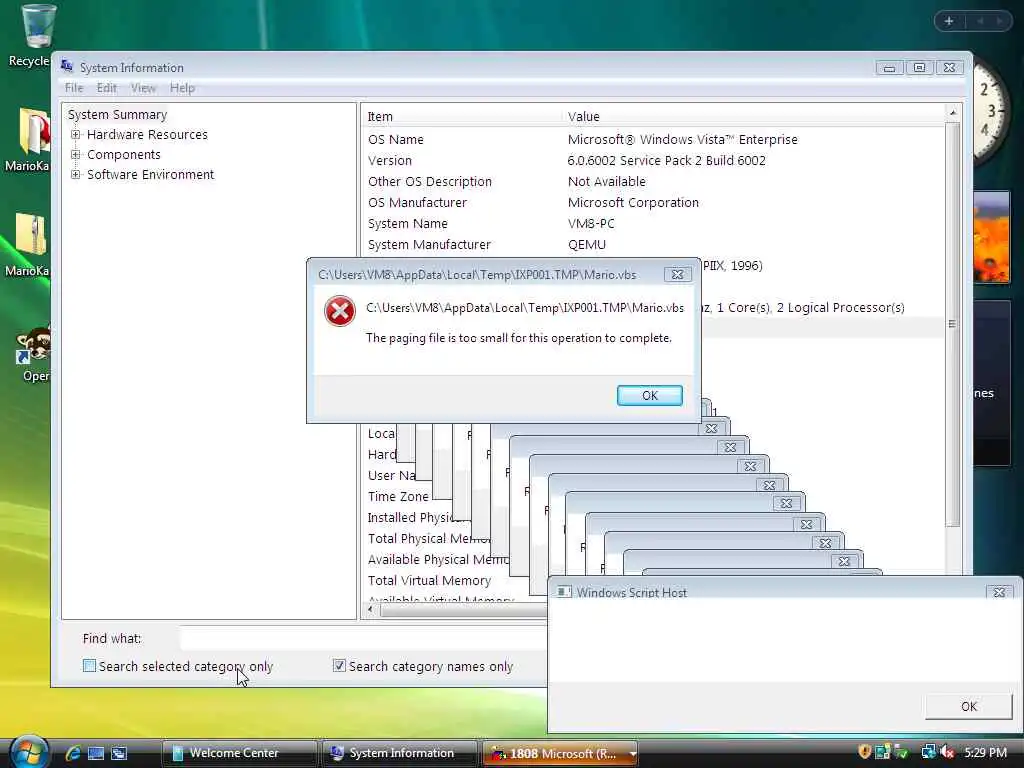Select the Time Zone row
Screen dimensions: 1024x768
398,496
